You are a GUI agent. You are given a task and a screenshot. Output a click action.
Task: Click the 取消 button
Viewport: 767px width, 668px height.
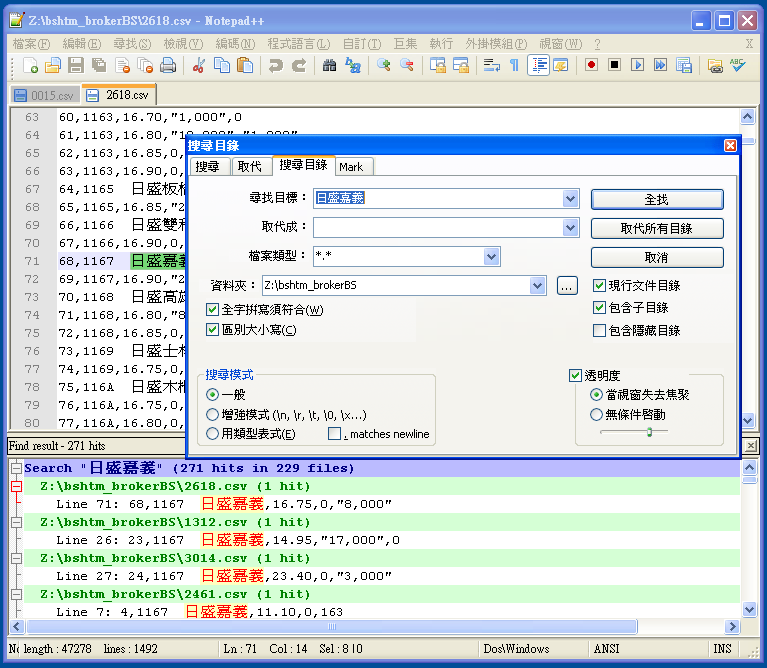[656, 257]
